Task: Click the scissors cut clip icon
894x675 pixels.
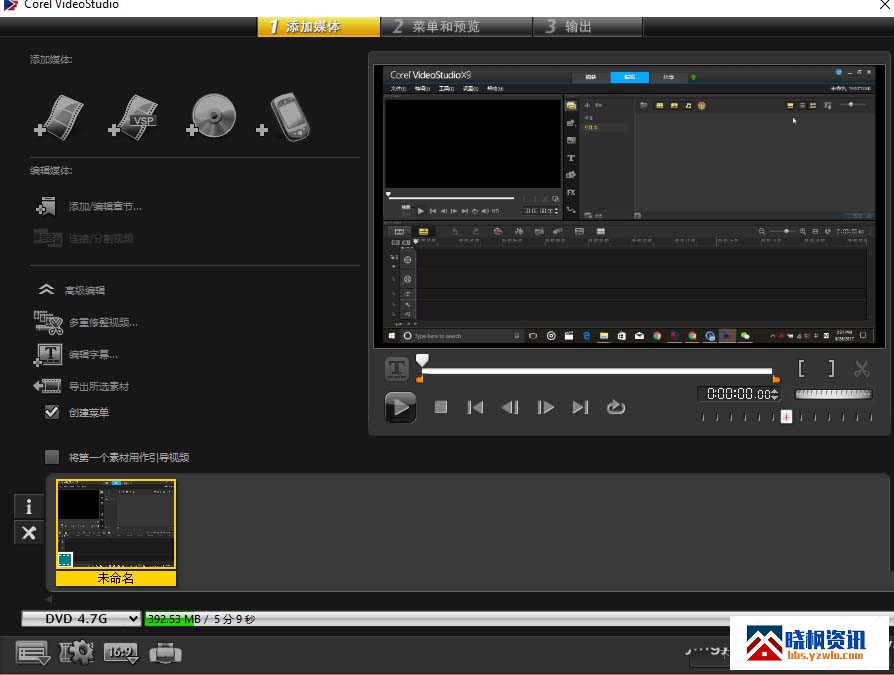Action: pos(862,369)
